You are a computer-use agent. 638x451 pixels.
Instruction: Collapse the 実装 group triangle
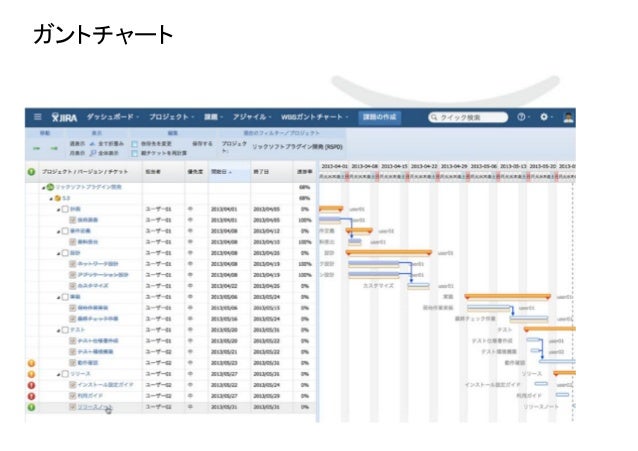pyautogui.click(x=59, y=298)
